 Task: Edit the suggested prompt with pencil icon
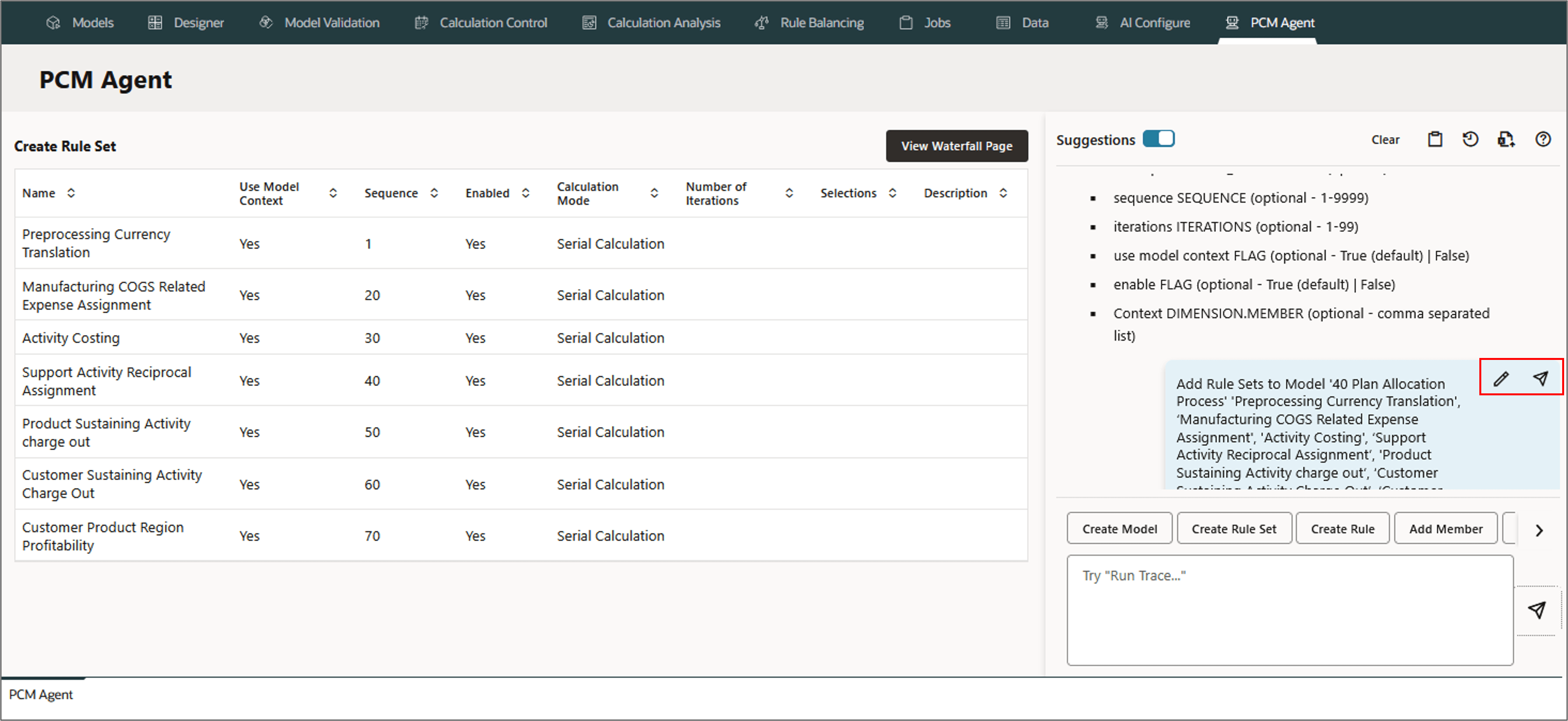1501,379
